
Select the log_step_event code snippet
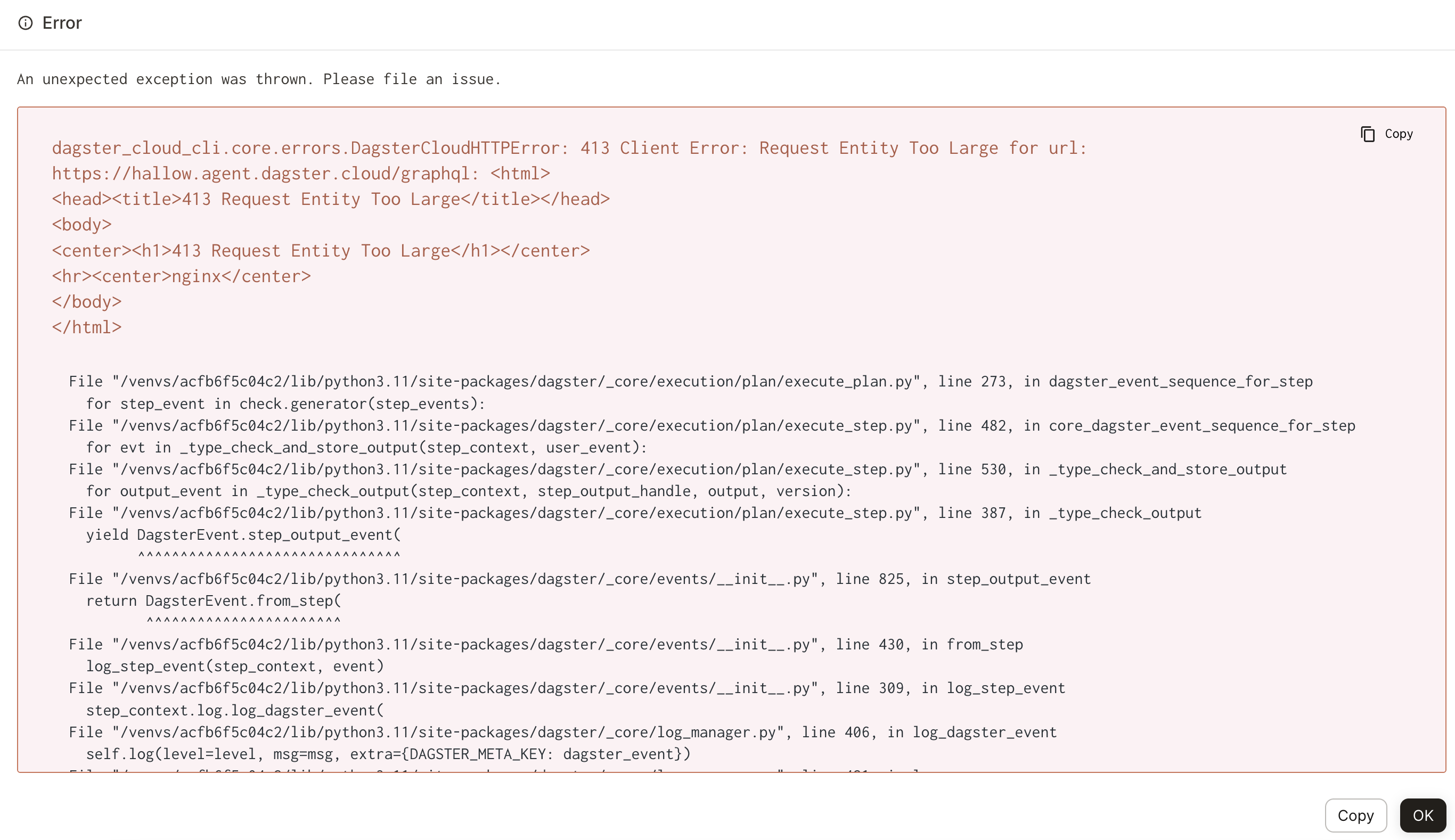[x=235, y=666]
